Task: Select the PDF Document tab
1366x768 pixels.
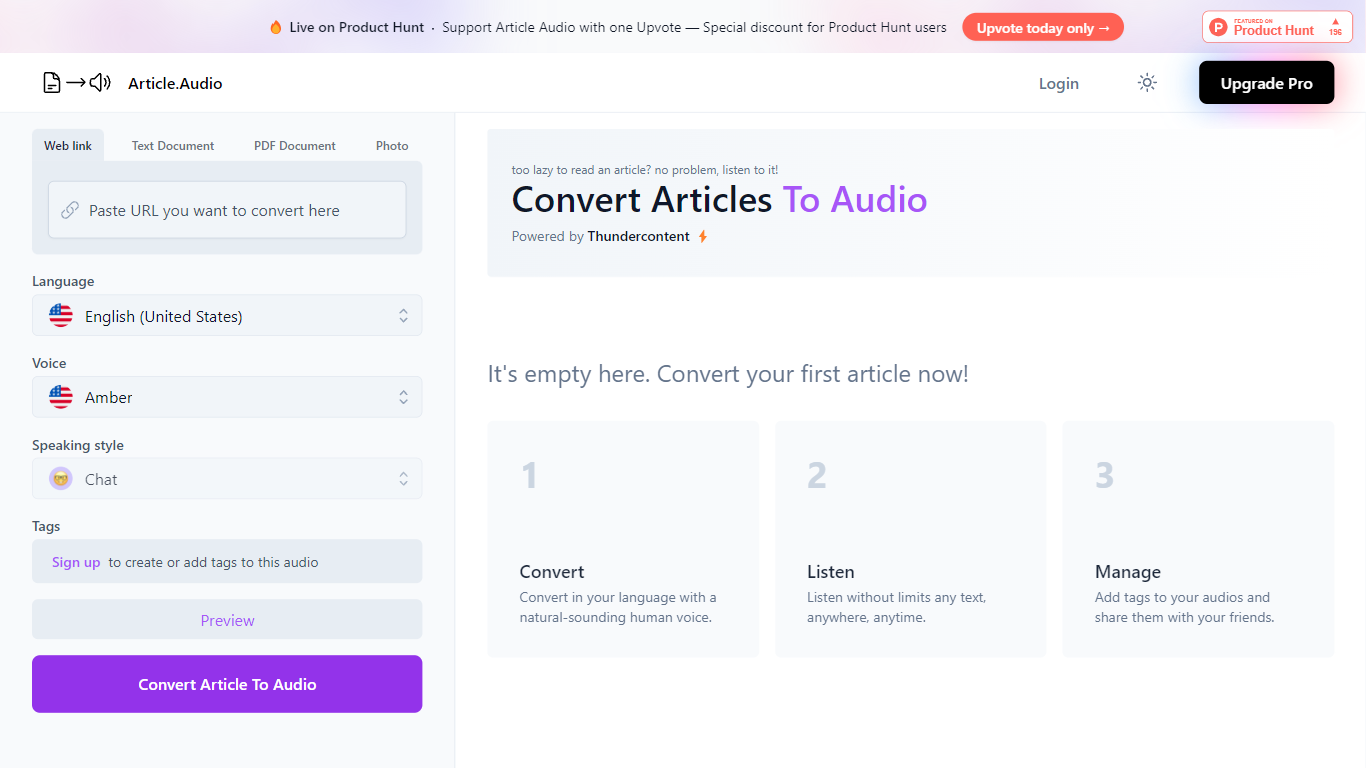Action: (295, 146)
